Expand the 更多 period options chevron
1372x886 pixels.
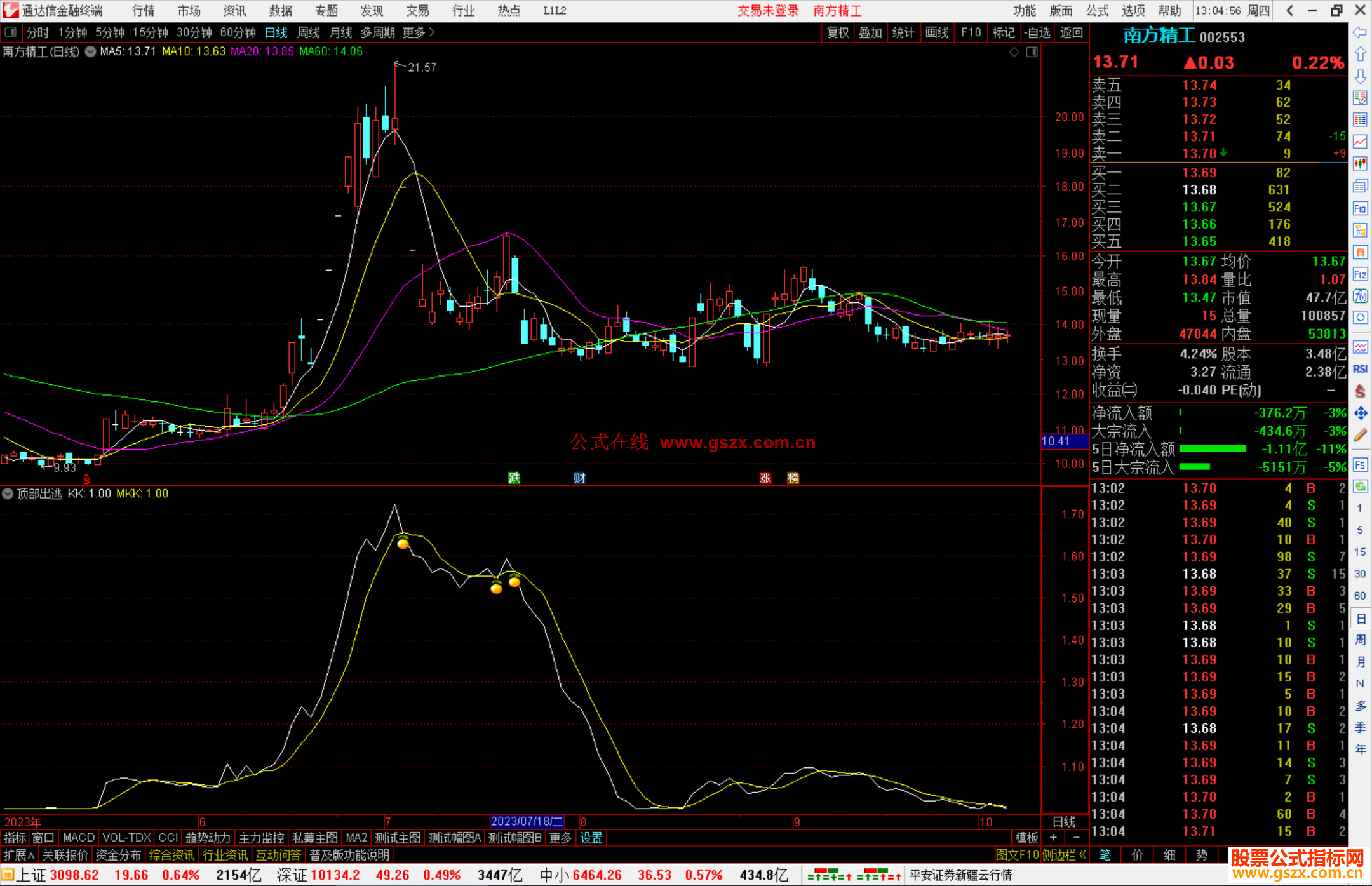point(432,32)
